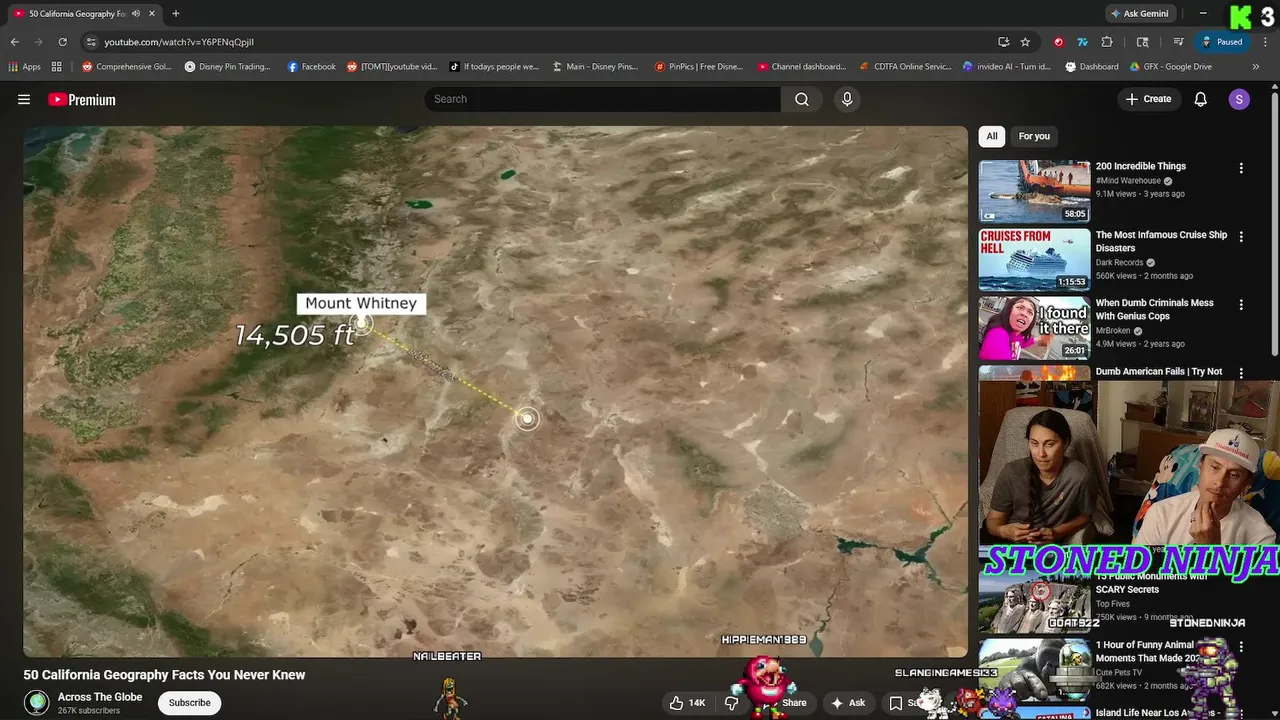This screenshot has width=1280, height=720.
Task: Open Most Infamous Cruise Ship Disasters thumbnail
Action: (1034, 259)
